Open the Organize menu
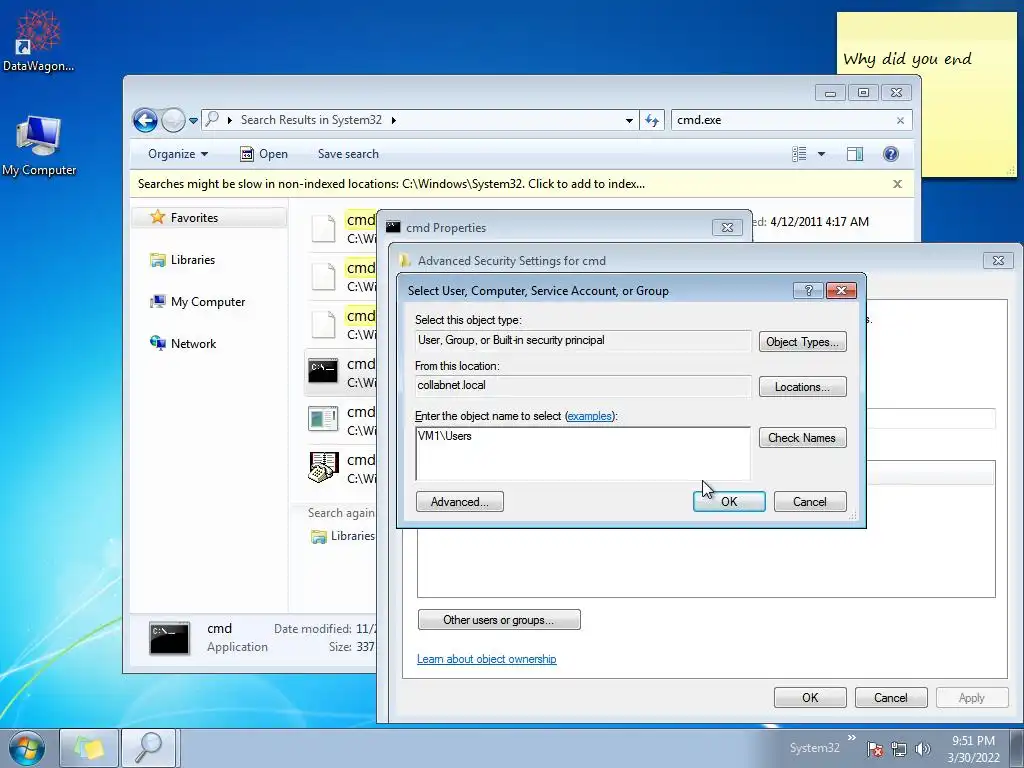Viewport: 1024px width, 768px height. click(x=178, y=154)
